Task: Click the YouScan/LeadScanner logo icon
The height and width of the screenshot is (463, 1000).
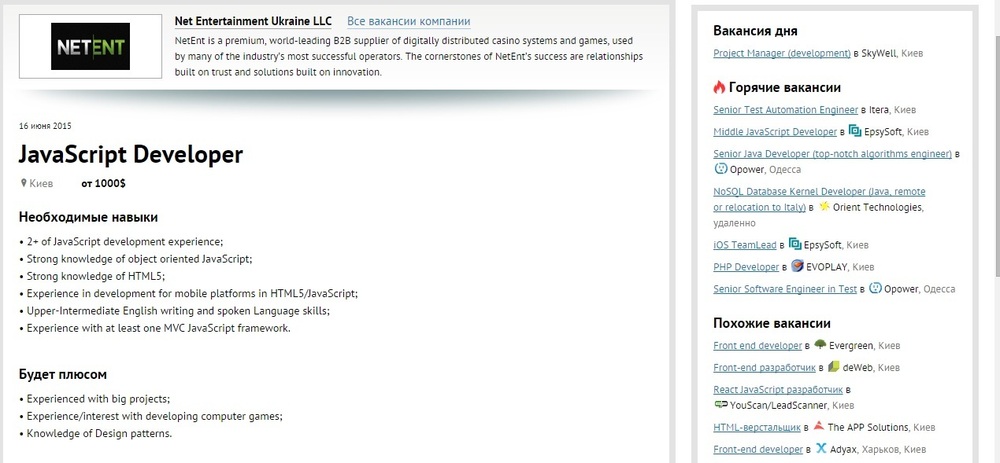Action: [x=720, y=406]
